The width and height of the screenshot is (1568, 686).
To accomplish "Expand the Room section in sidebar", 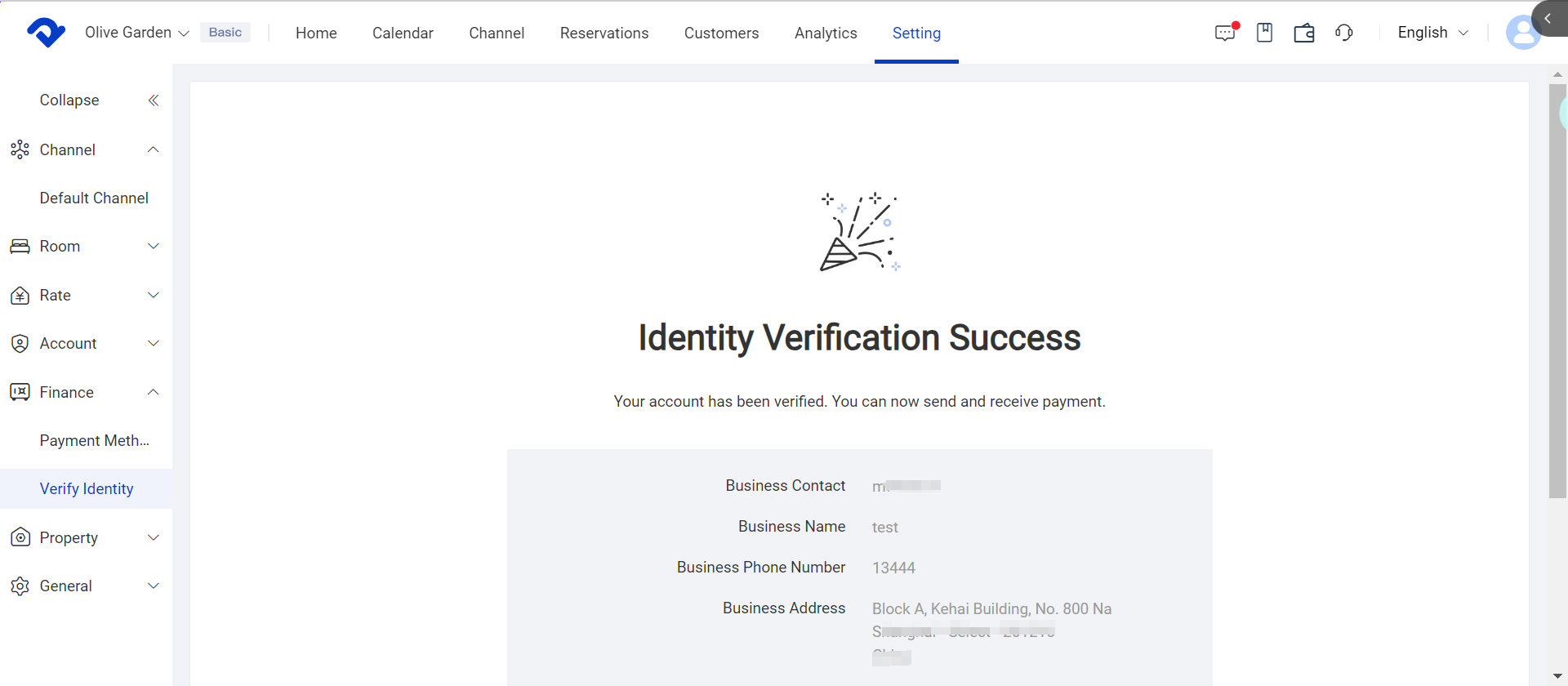I will coord(86,247).
